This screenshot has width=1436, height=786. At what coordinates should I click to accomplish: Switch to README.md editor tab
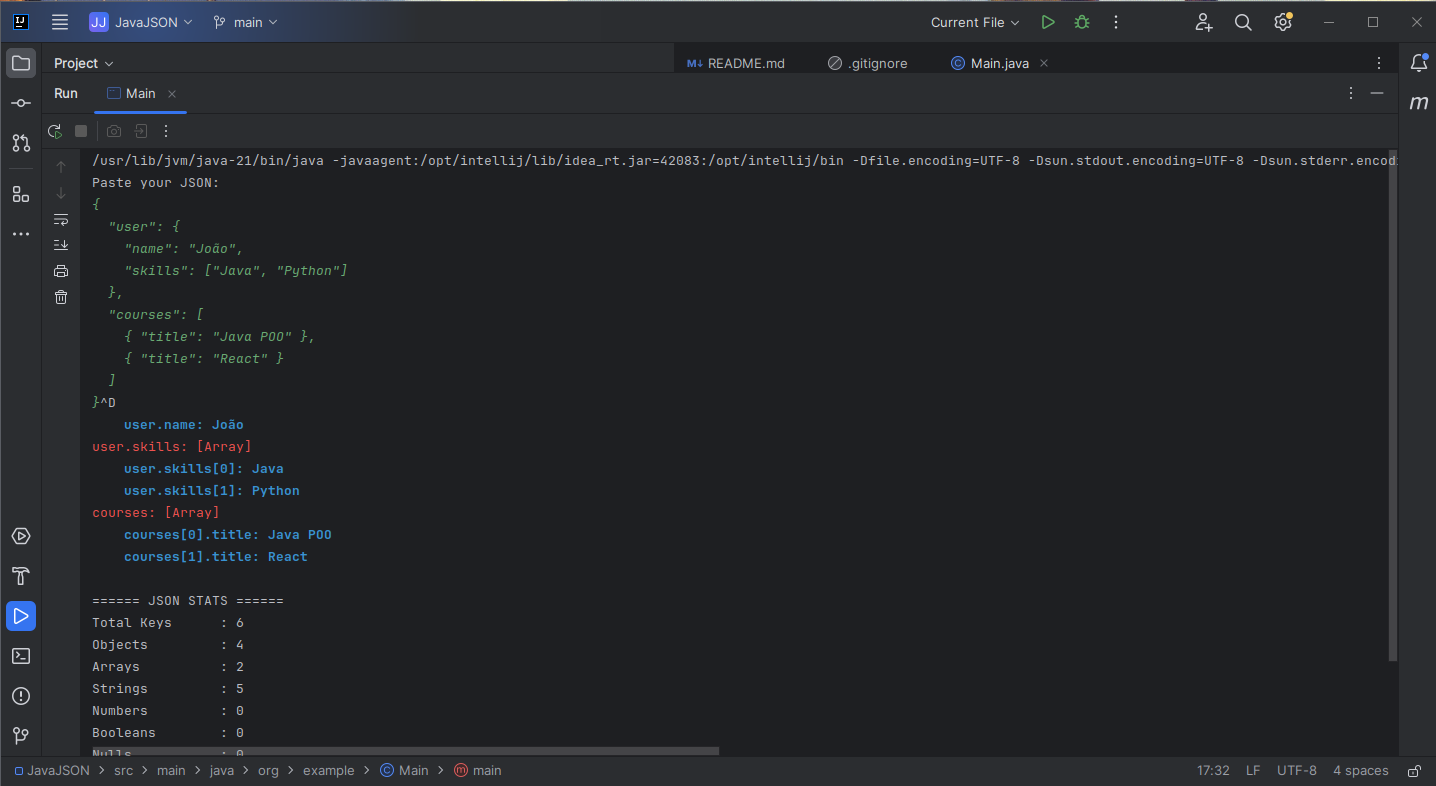735,63
